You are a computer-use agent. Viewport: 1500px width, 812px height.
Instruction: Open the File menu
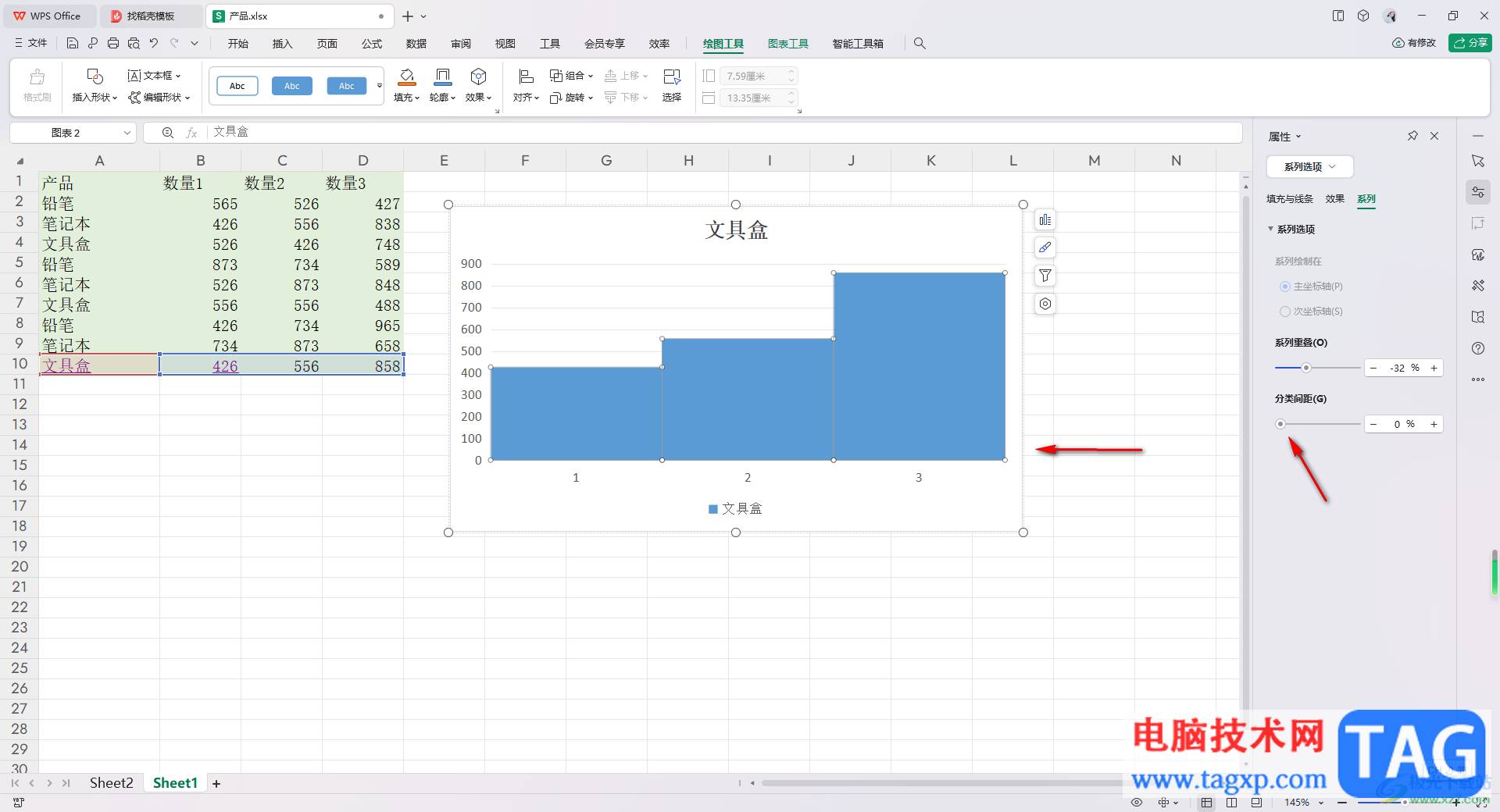31,44
